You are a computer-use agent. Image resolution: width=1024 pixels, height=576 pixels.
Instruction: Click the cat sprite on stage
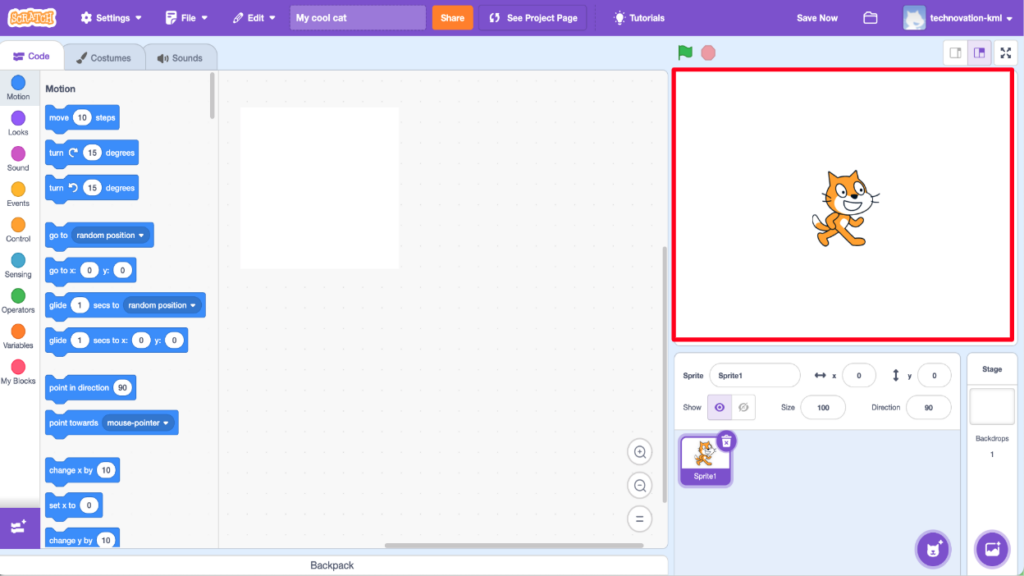pos(845,208)
